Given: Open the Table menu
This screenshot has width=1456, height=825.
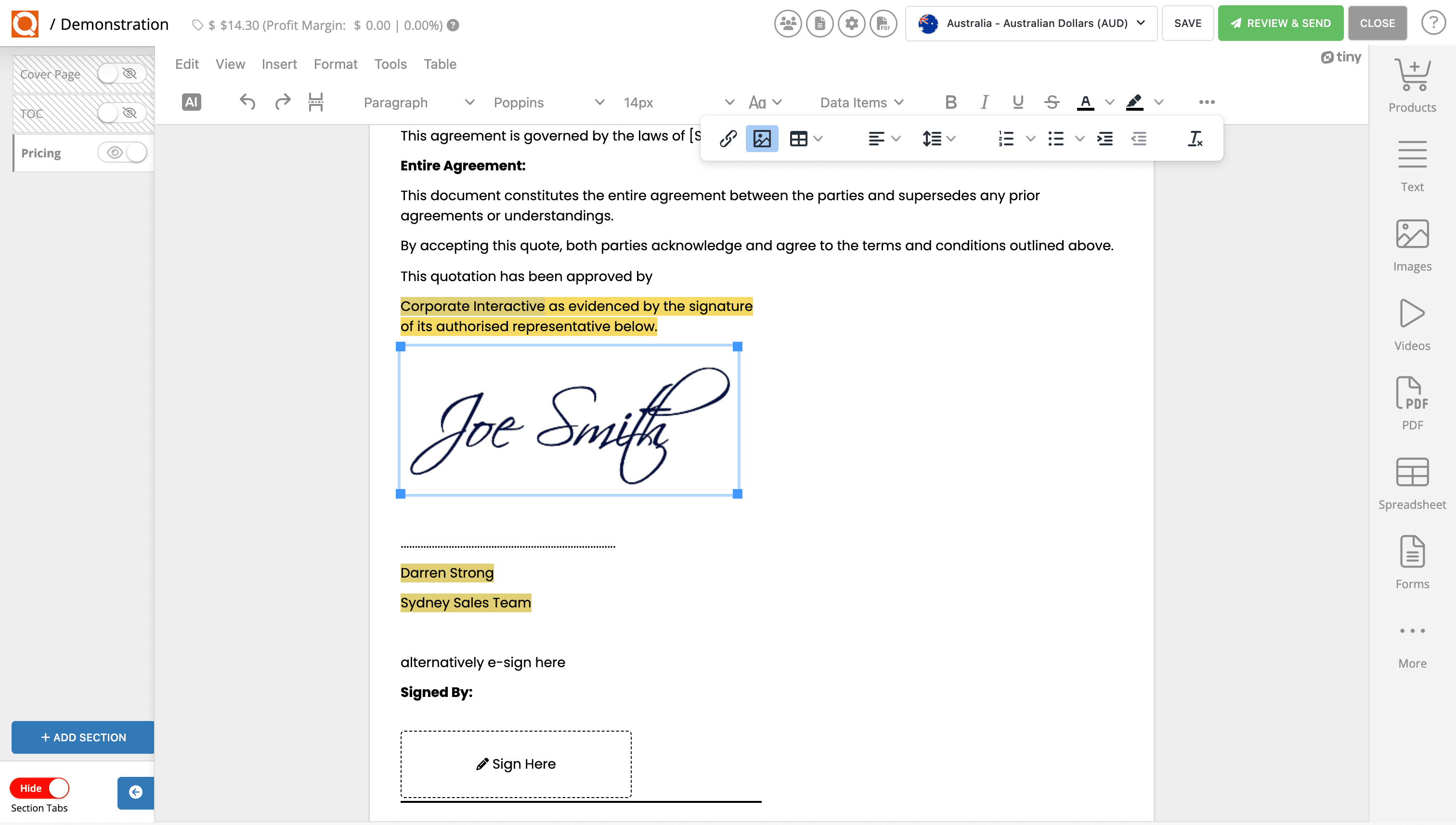Looking at the screenshot, I should click(x=441, y=64).
